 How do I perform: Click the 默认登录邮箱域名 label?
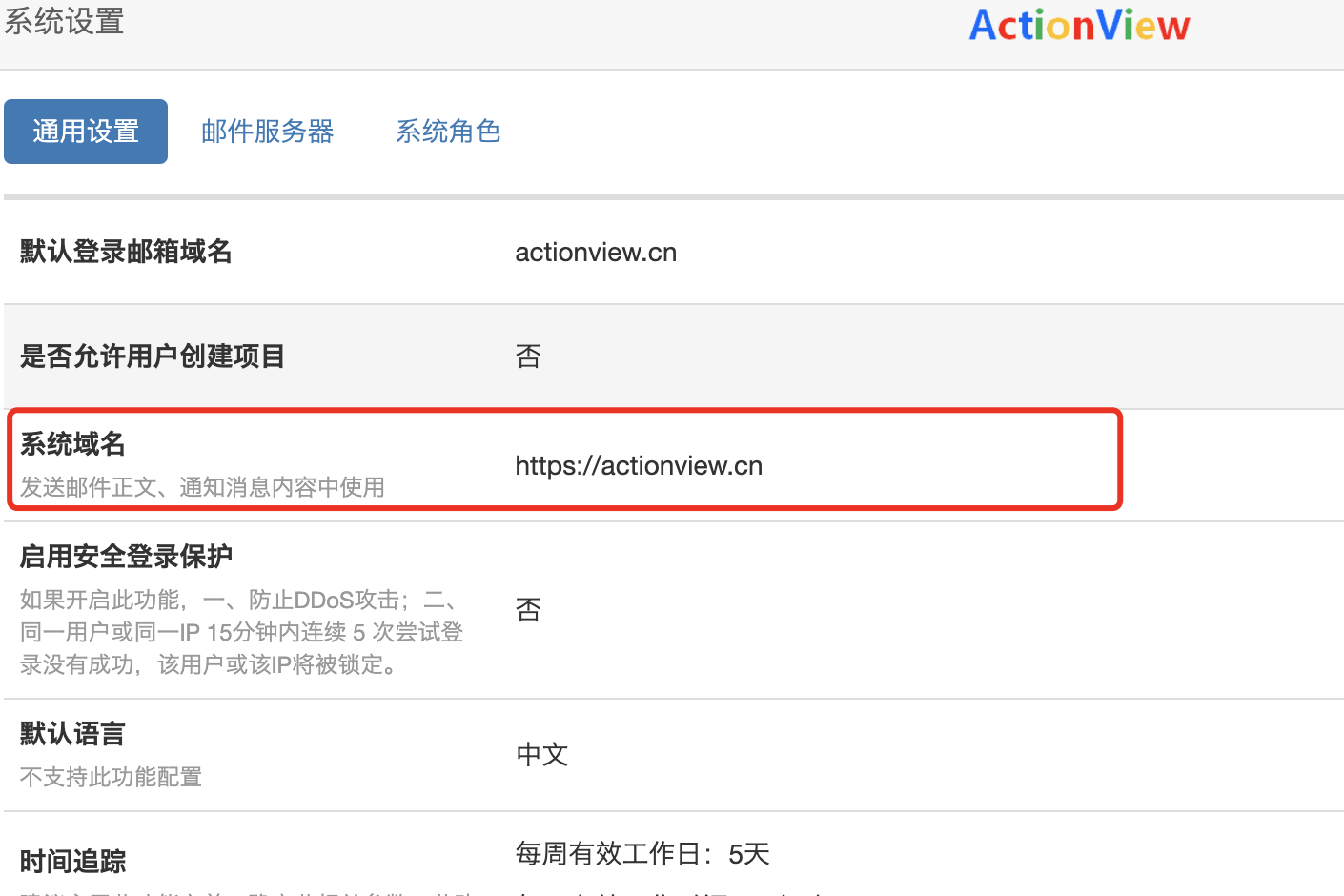(x=127, y=252)
